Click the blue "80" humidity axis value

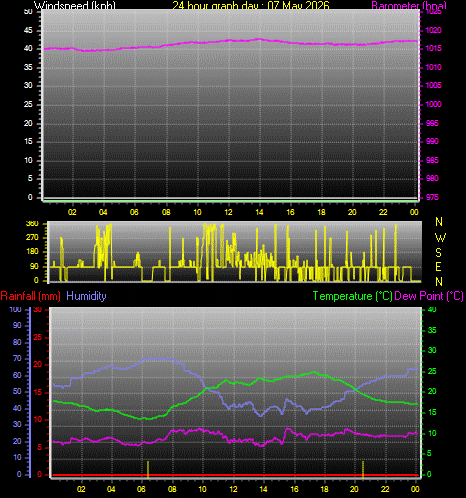coord(17,342)
